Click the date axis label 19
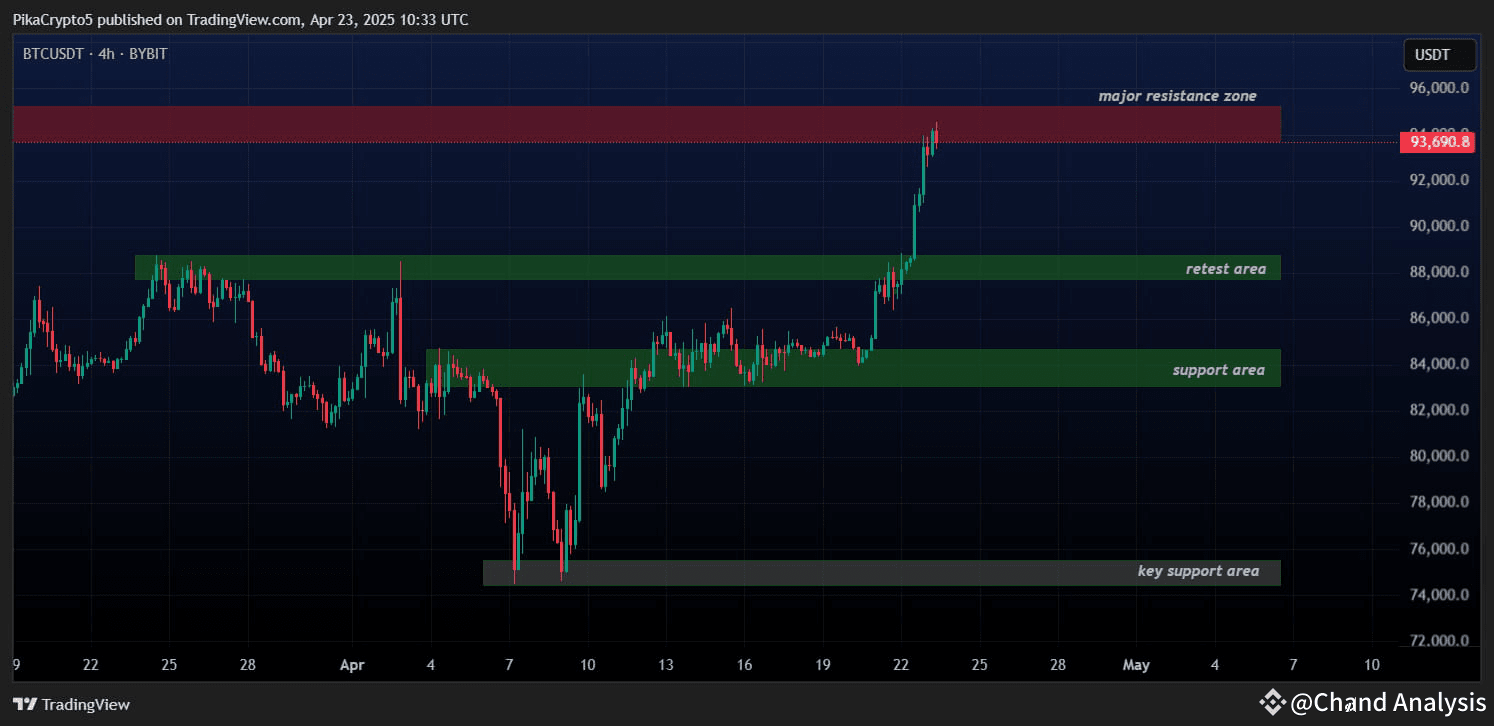1494x726 pixels. click(822, 665)
